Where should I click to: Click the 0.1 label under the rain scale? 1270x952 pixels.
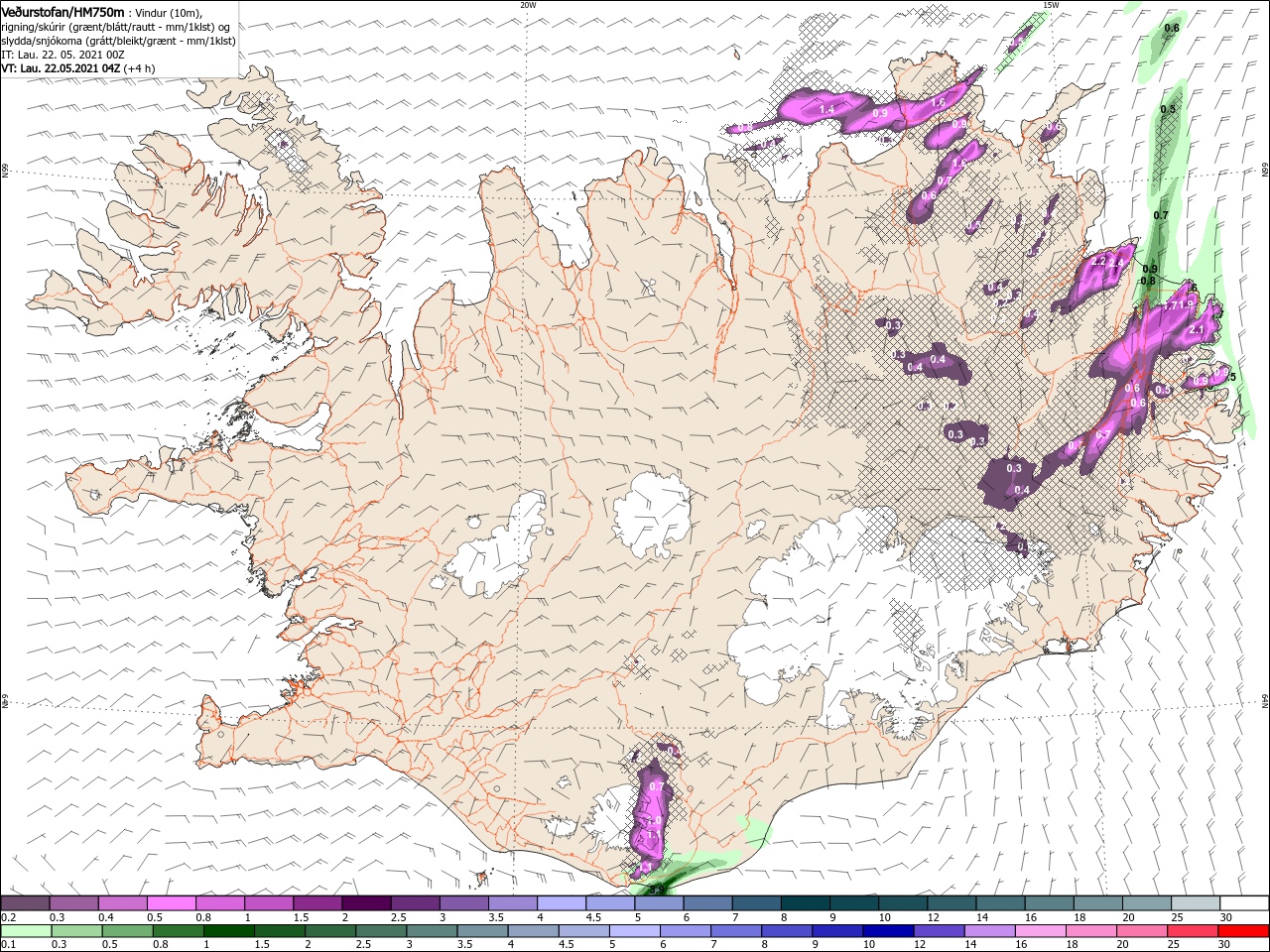click(7, 945)
